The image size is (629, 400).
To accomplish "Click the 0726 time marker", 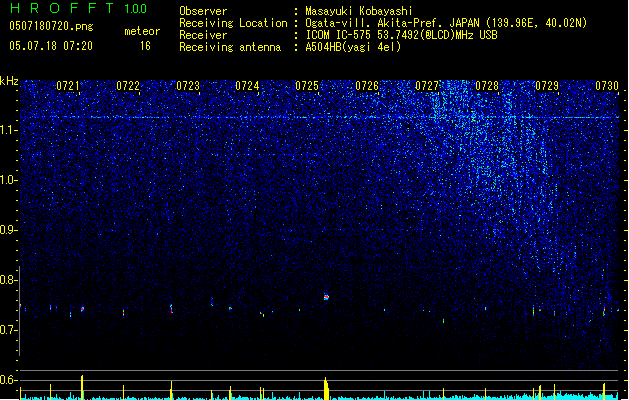I will click(367, 86).
